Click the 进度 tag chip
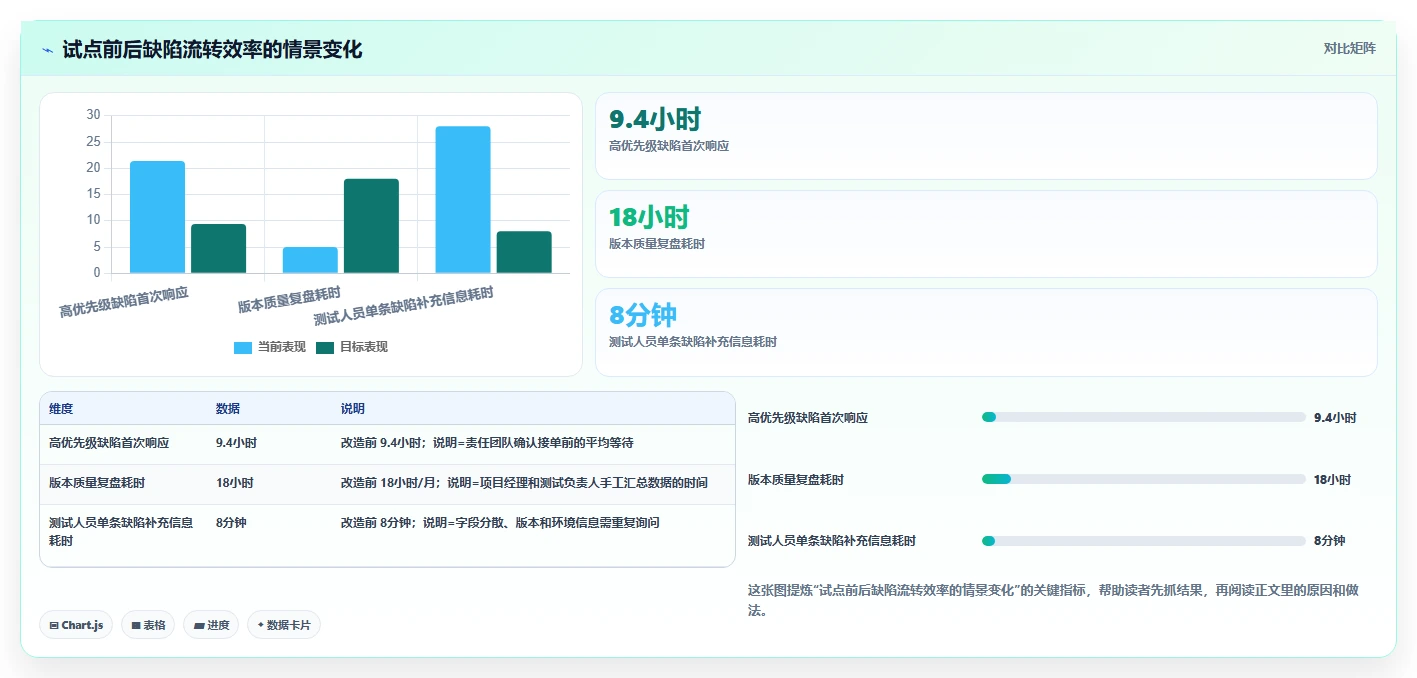 click(211, 625)
